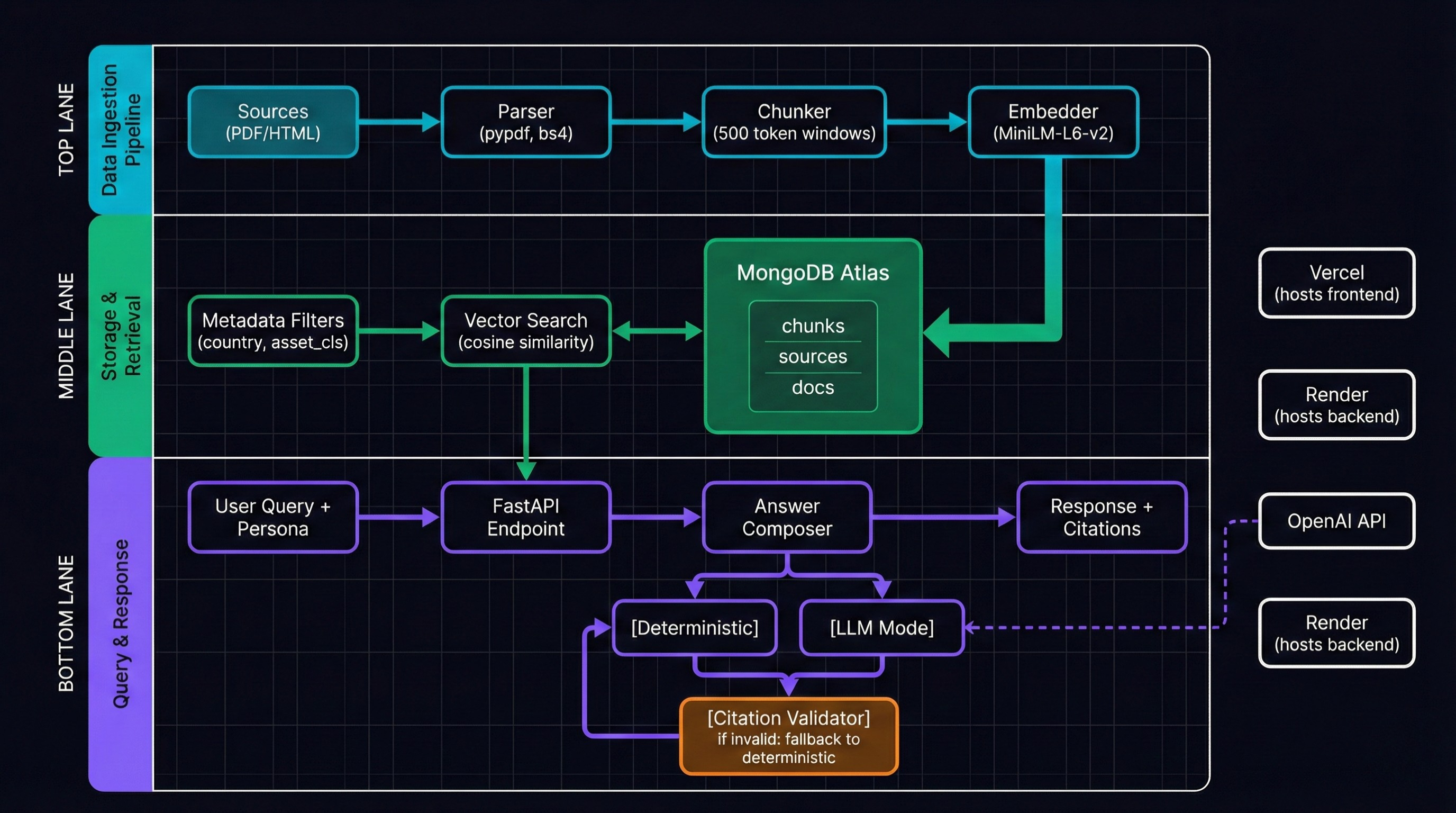Click the Metadata Filters box
The height and width of the screenshot is (813, 1456).
click(x=273, y=331)
